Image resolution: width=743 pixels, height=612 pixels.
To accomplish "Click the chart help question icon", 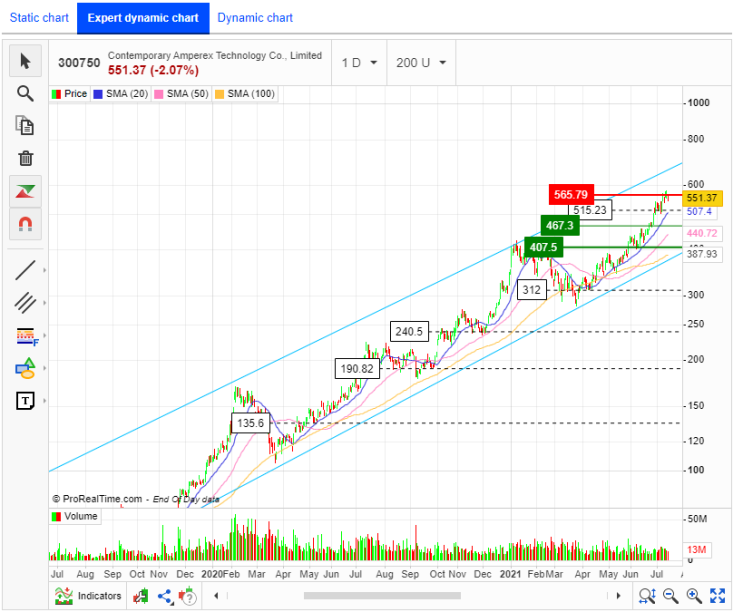I will (188, 596).
